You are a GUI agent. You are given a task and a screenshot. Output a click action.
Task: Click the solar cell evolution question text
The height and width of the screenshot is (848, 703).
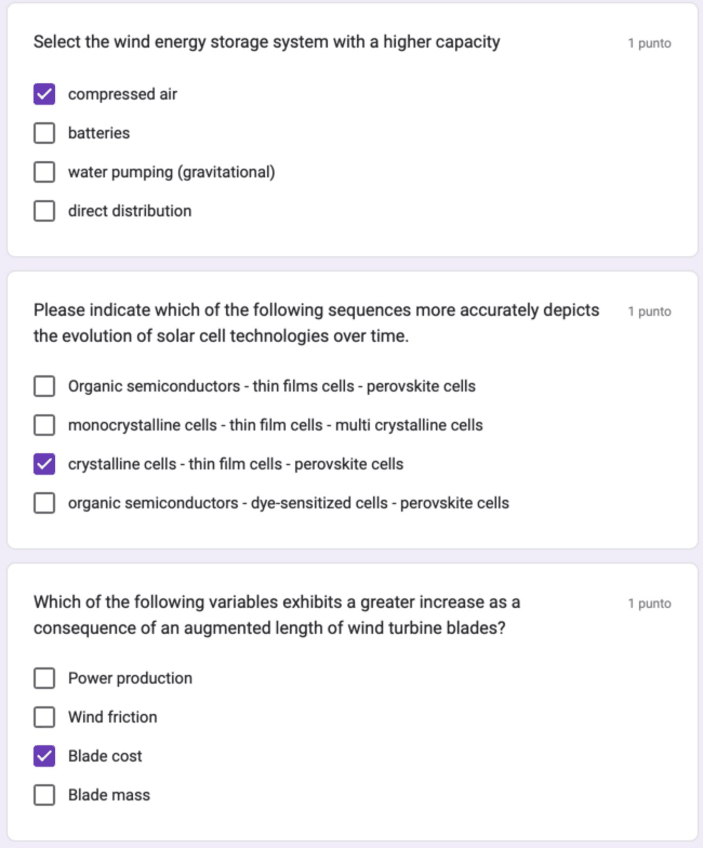[x=316, y=323]
